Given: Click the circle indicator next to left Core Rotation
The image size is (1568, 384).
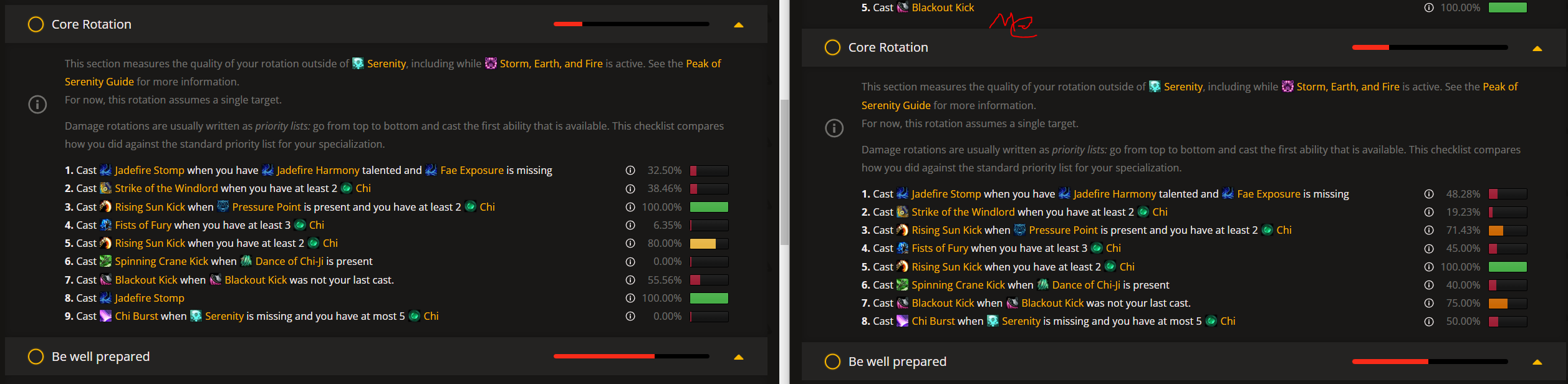Looking at the screenshot, I should (x=34, y=24).
